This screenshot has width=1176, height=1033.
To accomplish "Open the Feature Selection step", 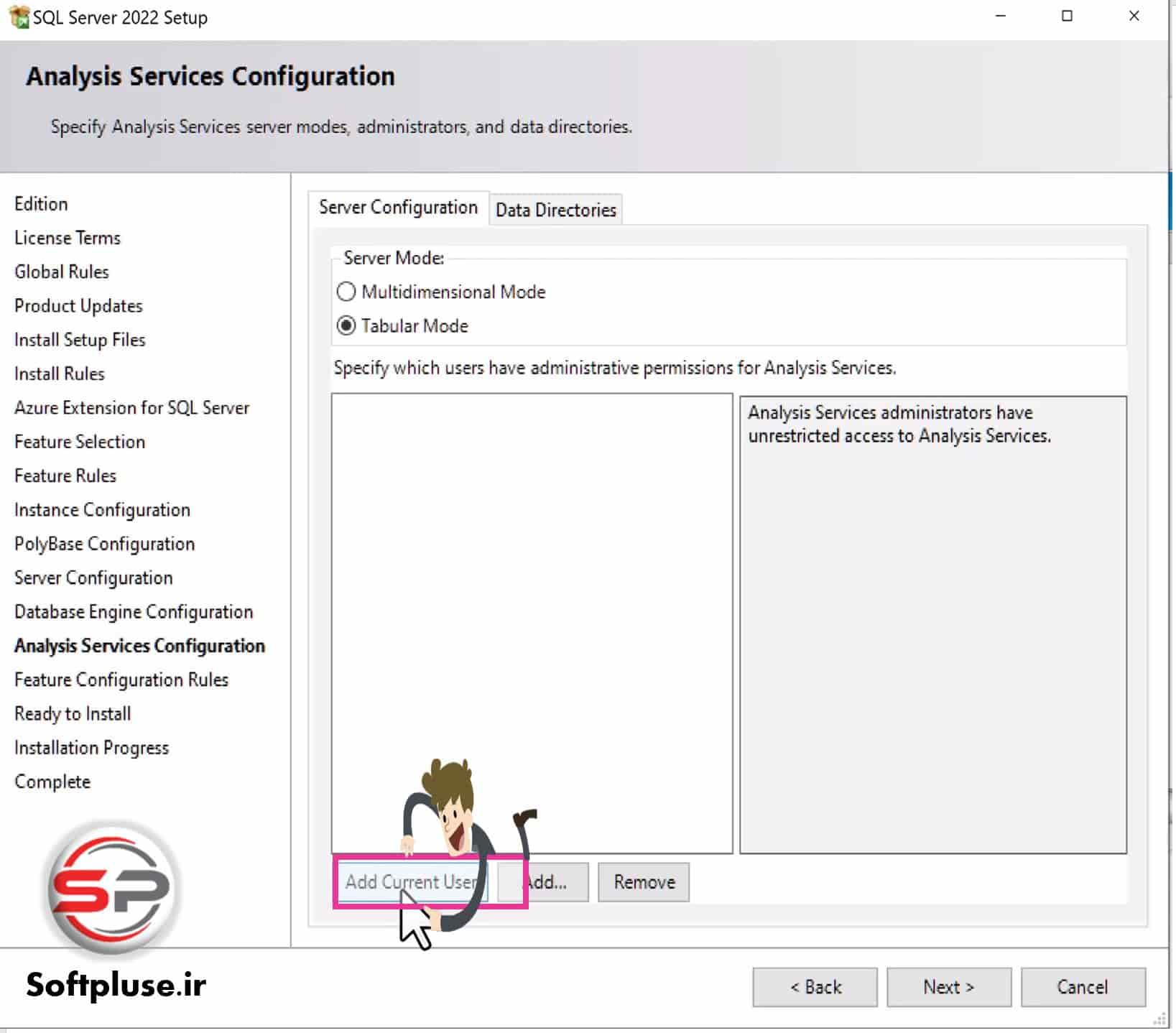I will pos(79,442).
